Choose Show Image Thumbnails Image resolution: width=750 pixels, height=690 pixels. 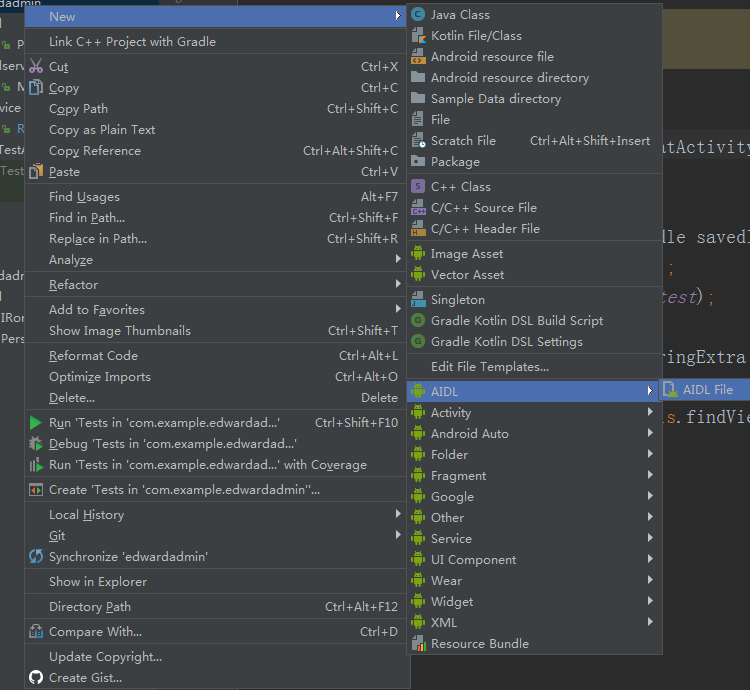pos(215,330)
